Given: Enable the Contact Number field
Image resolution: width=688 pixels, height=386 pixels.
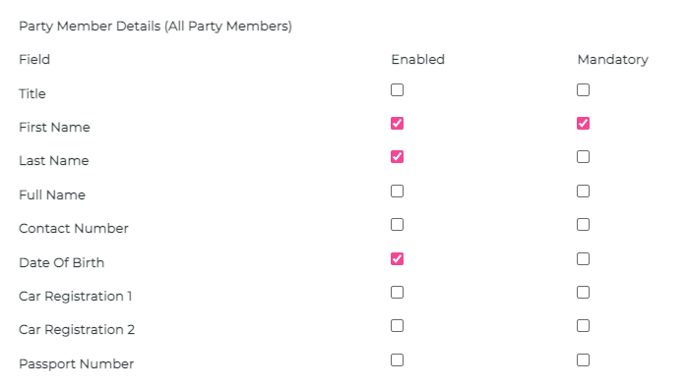Looking at the screenshot, I should point(397,225).
